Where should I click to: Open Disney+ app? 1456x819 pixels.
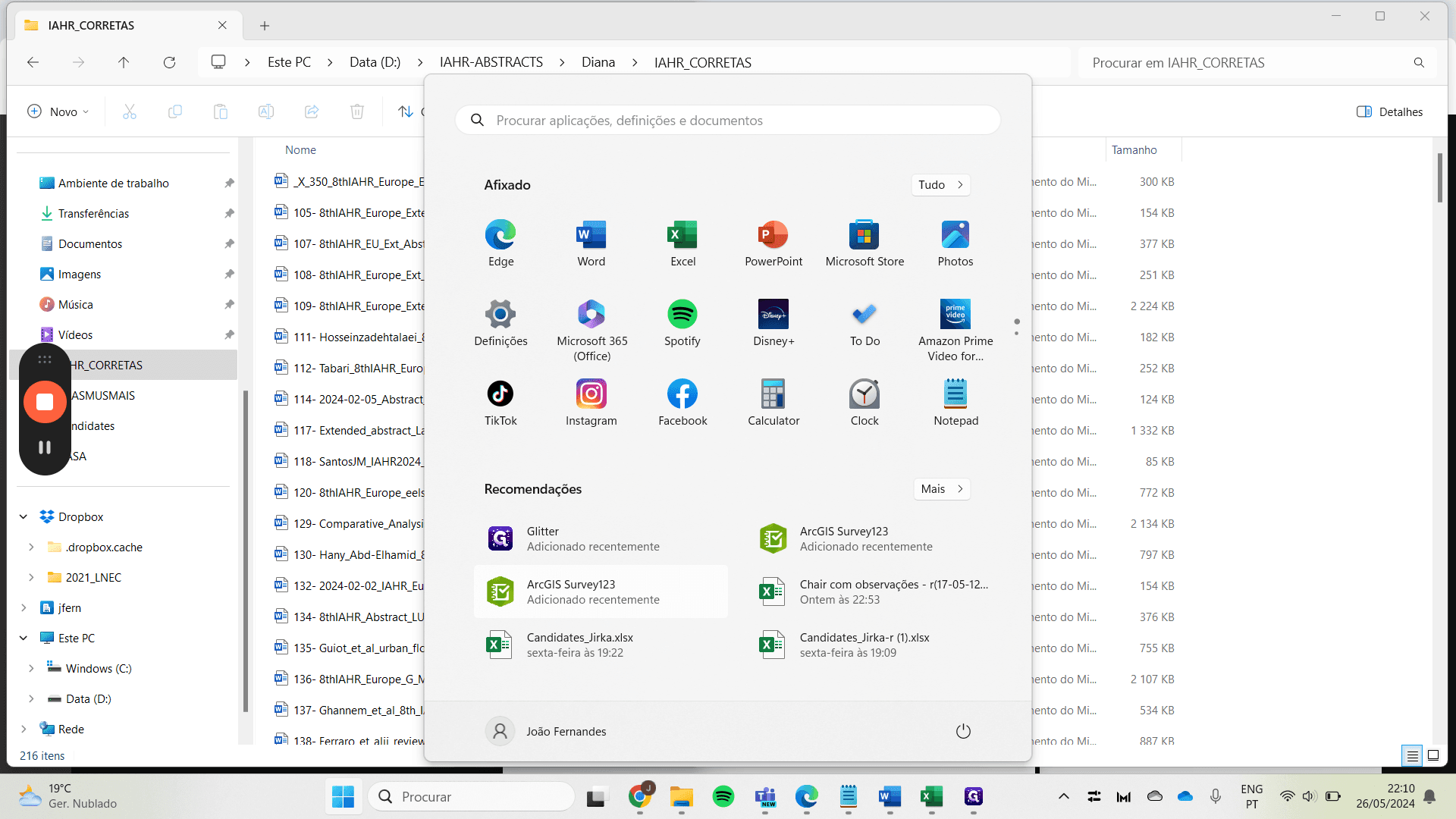pyautogui.click(x=773, y=323)
